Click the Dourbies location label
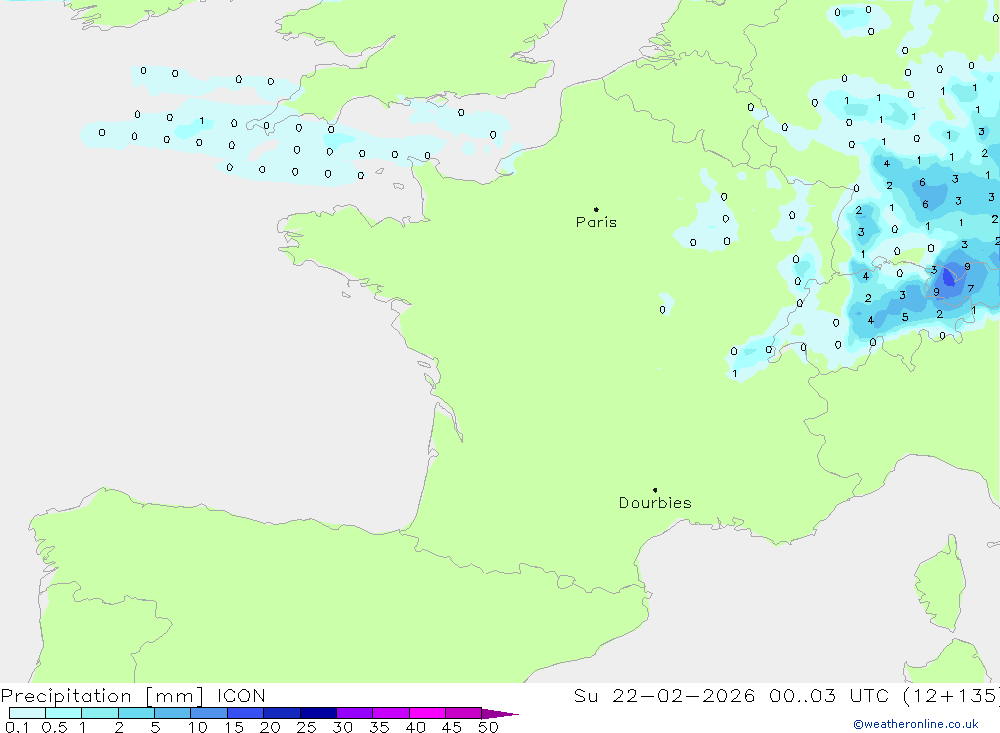This screenshot has width=1000, height=733. click(x=655, y=503)
